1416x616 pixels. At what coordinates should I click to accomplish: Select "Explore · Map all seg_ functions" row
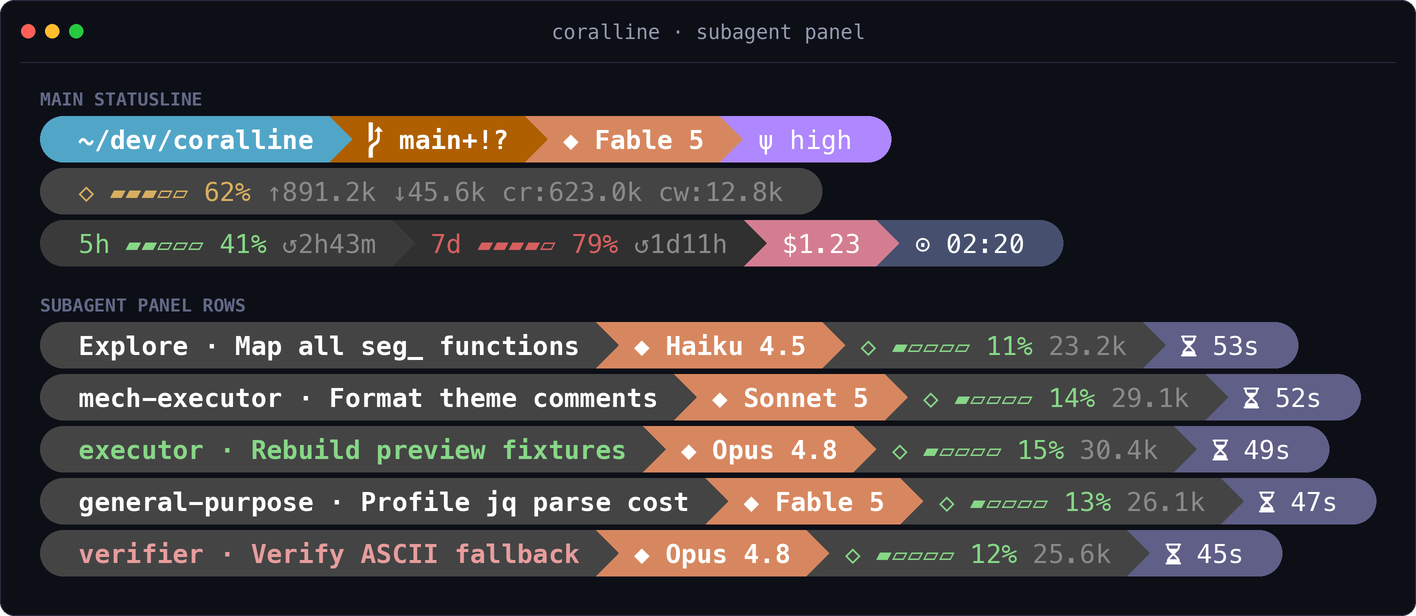tap(668, 345)
